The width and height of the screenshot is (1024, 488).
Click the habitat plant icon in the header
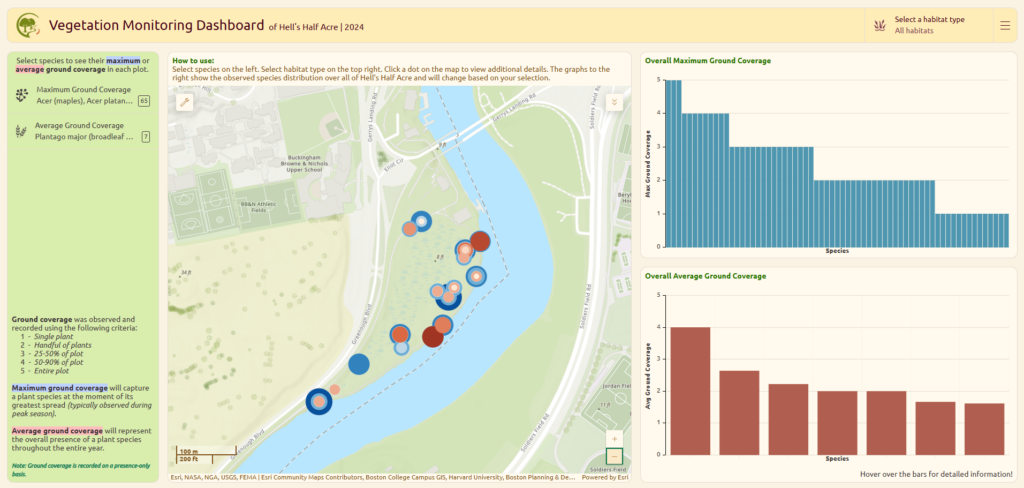click(x=879, y=25)
